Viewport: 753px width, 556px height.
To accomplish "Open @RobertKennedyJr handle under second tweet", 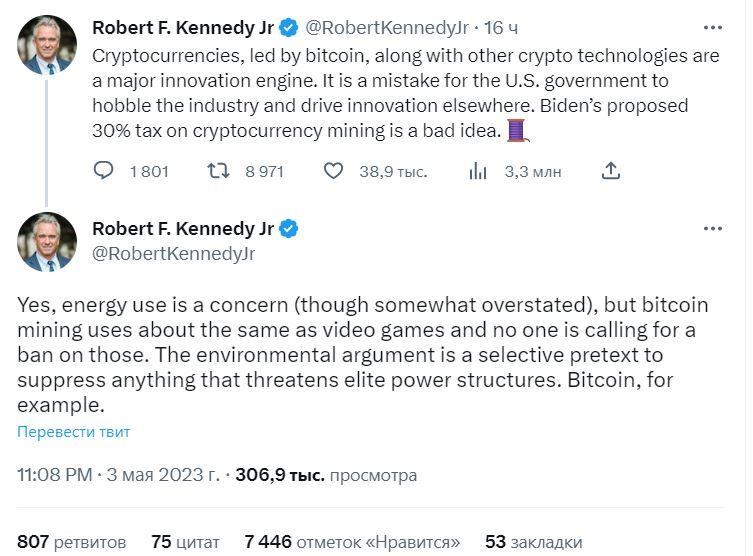I will pos(173,254).
